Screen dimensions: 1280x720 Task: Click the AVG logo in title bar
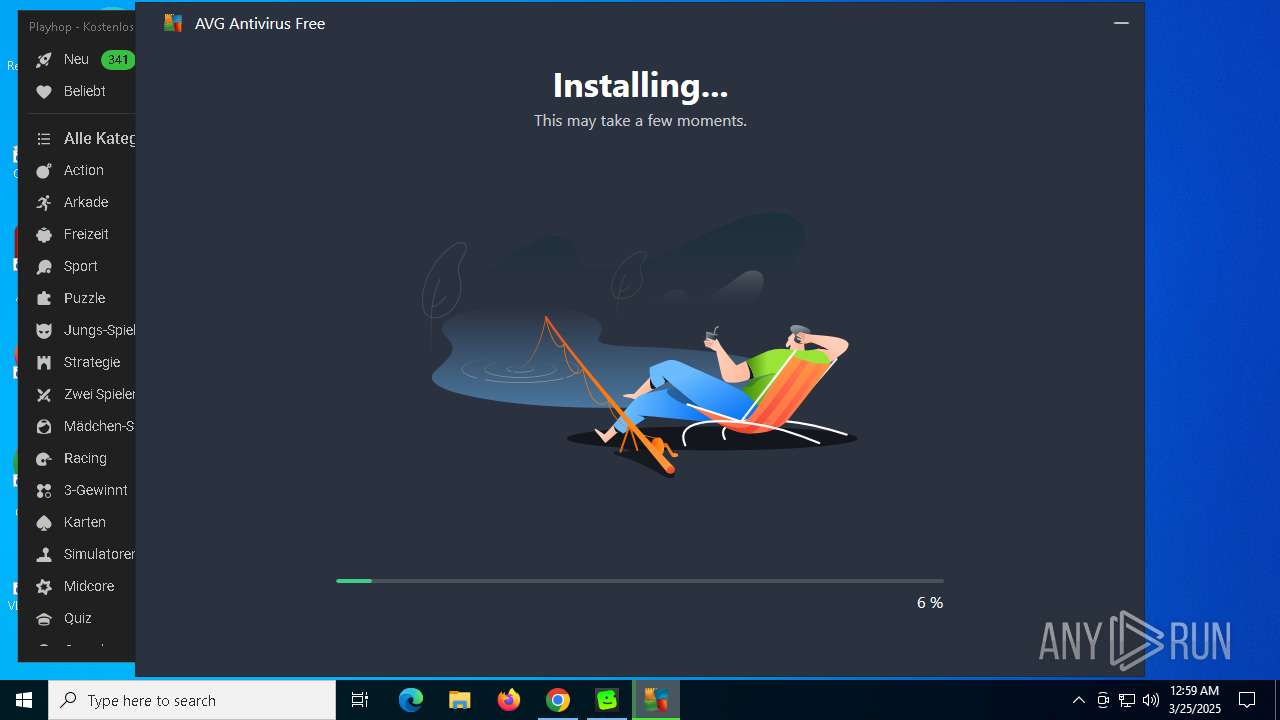tap(173, 23)
